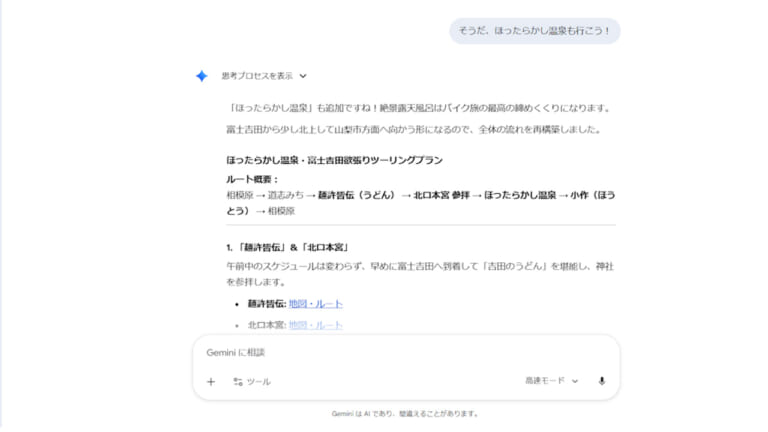Click the microphone voice input icon
This screenshot has height=432, width=768.
[602, 381]
